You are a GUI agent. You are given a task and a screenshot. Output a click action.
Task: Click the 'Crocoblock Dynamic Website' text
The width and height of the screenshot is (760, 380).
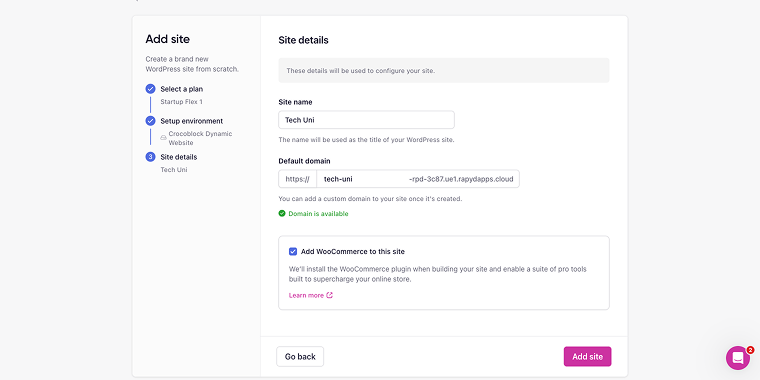tap(200, 138)
